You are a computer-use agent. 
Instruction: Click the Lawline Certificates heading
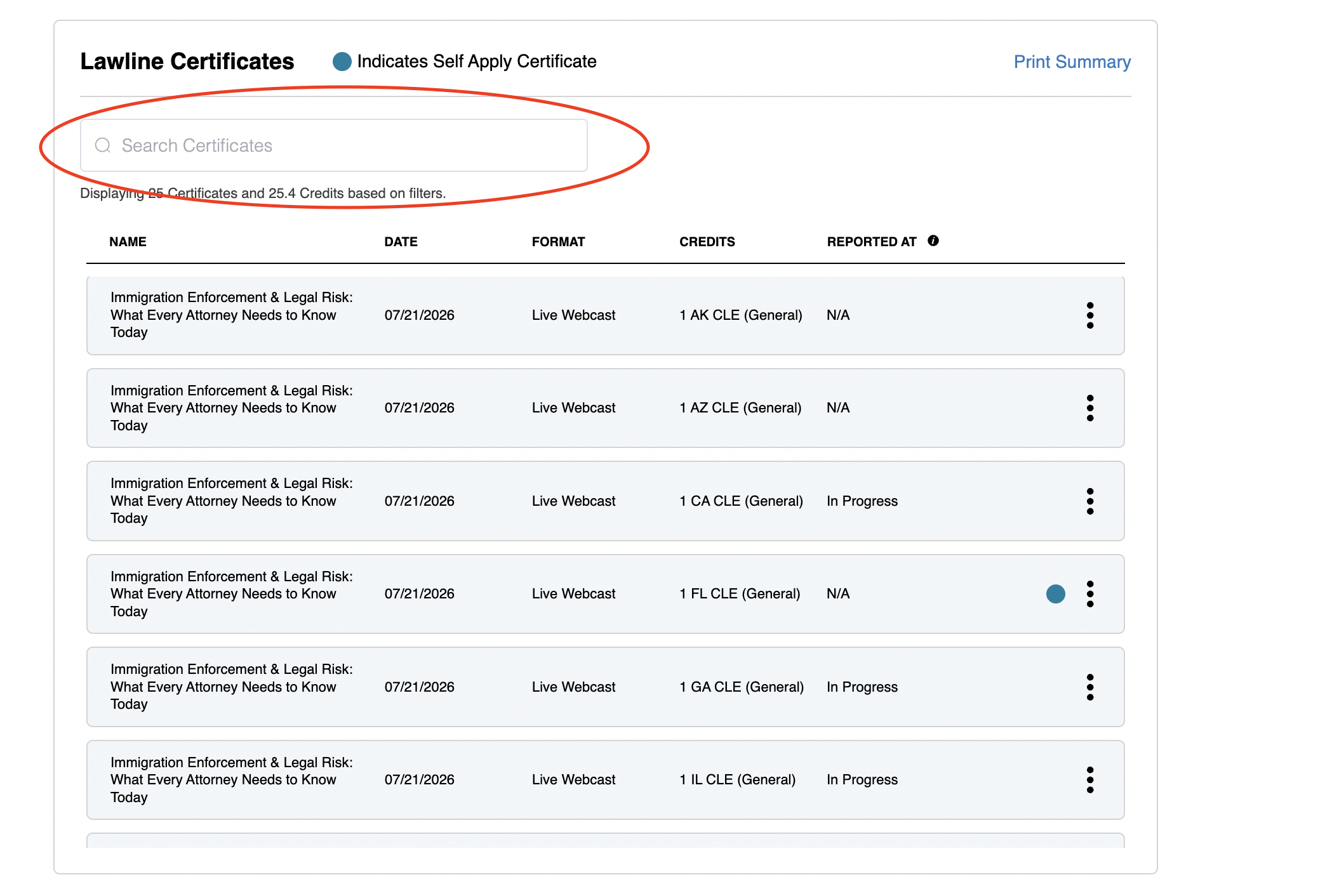(x=187, y=62)
